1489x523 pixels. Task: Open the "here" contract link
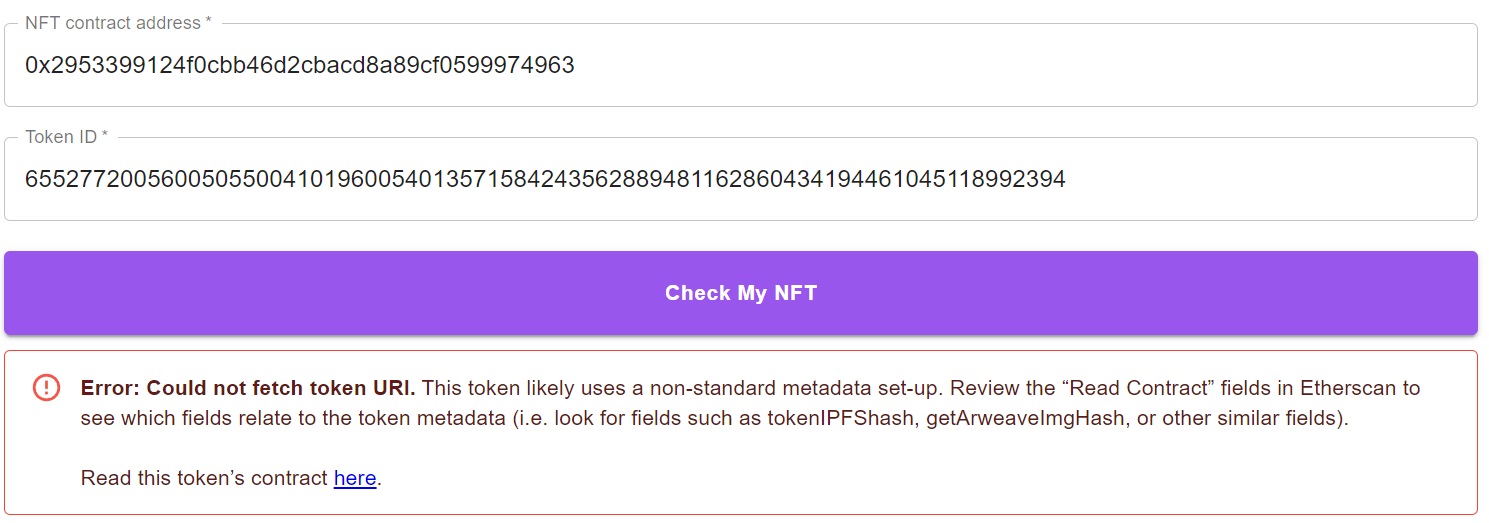[x=355, y=479]
